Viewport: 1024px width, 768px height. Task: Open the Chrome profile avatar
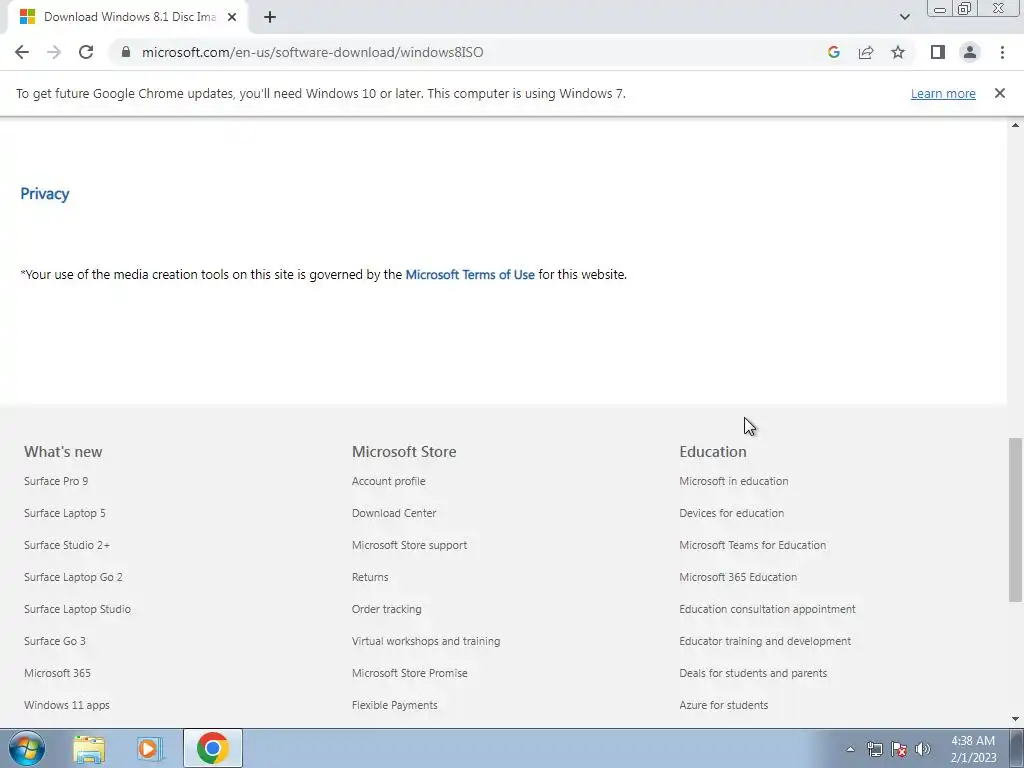(x=970, y=52)
